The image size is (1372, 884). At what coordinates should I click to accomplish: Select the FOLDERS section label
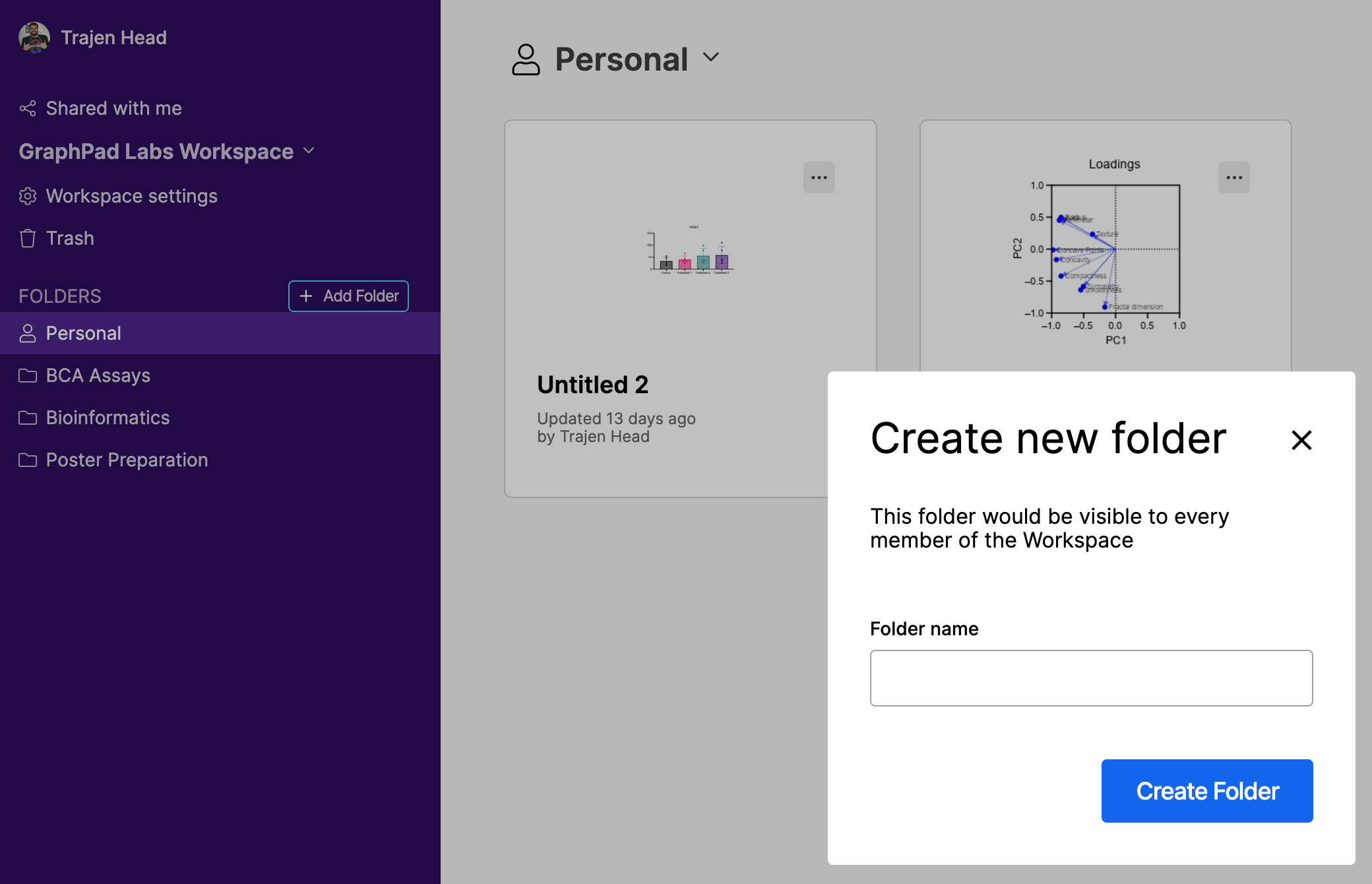60,296
